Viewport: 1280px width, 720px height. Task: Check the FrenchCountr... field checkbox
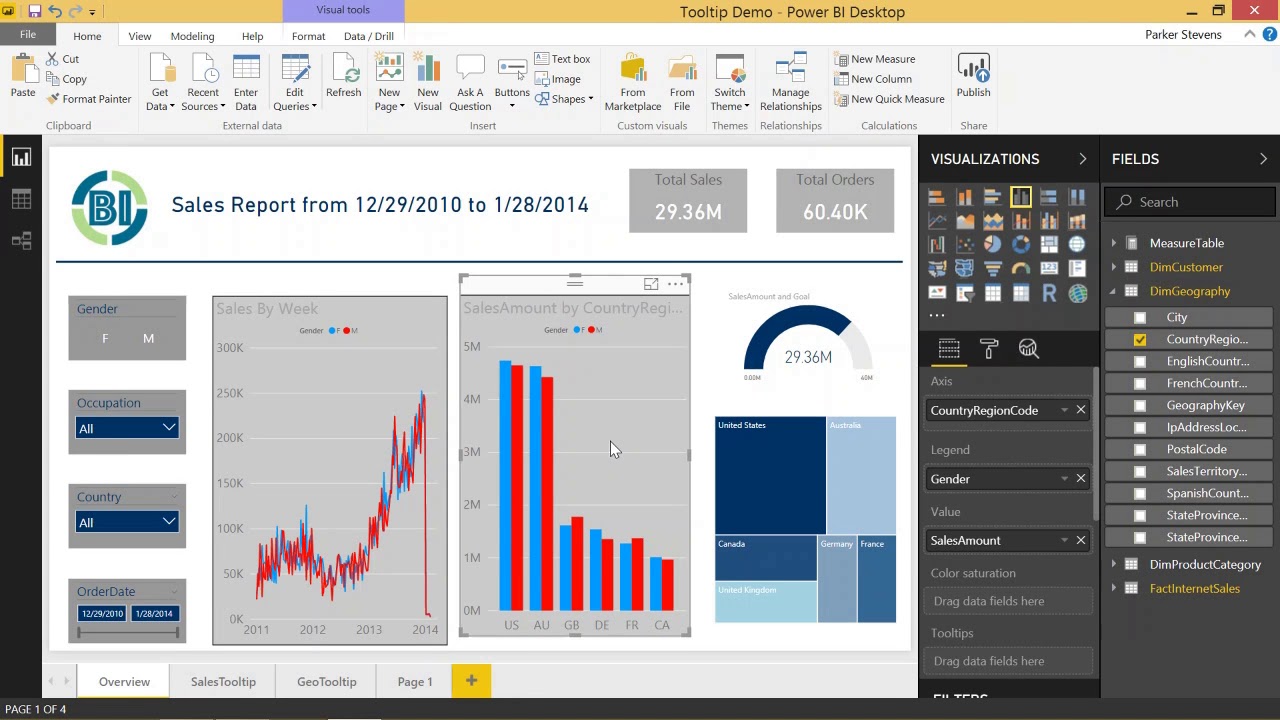pos(1140,384)
